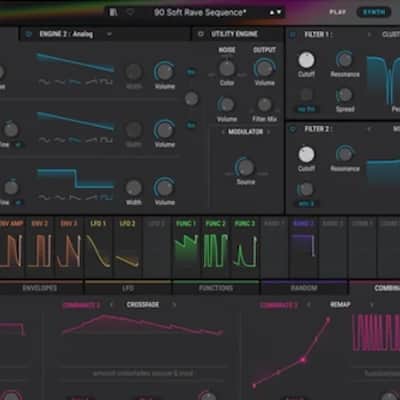Click the Filter 1 Spread knob
This screenshot has width=400, height=400.
coord(345,95)
